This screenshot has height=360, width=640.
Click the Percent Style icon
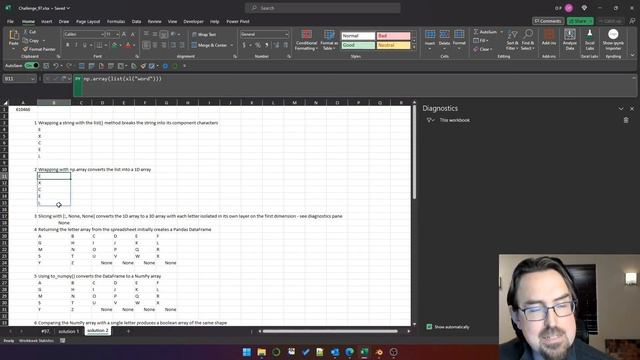(258, 45)
